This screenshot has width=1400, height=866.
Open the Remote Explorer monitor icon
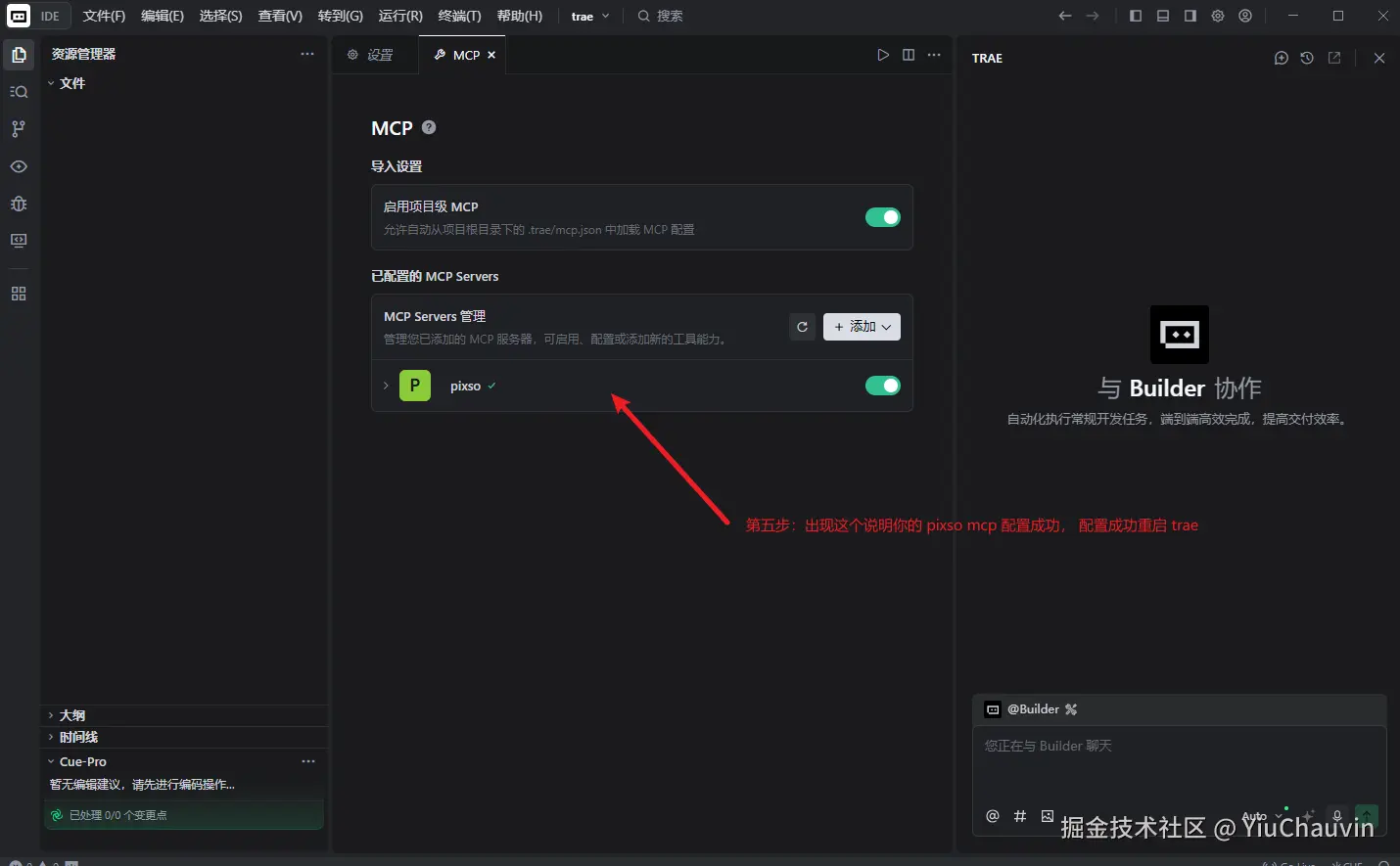(19, 241)
